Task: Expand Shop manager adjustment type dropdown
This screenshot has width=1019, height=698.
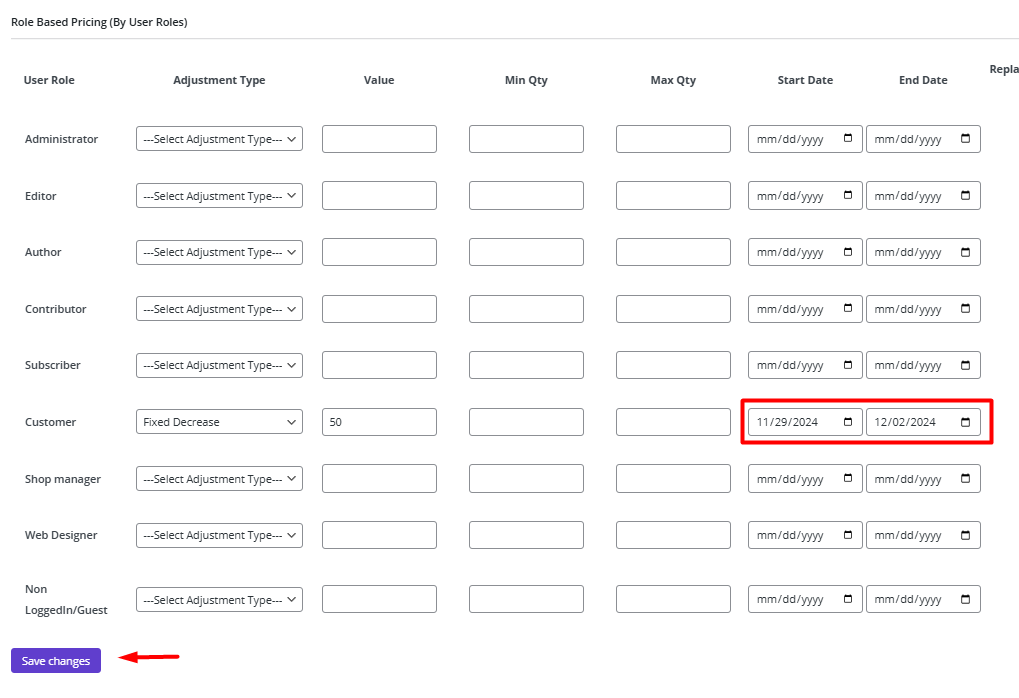Action: click(219, 479)
